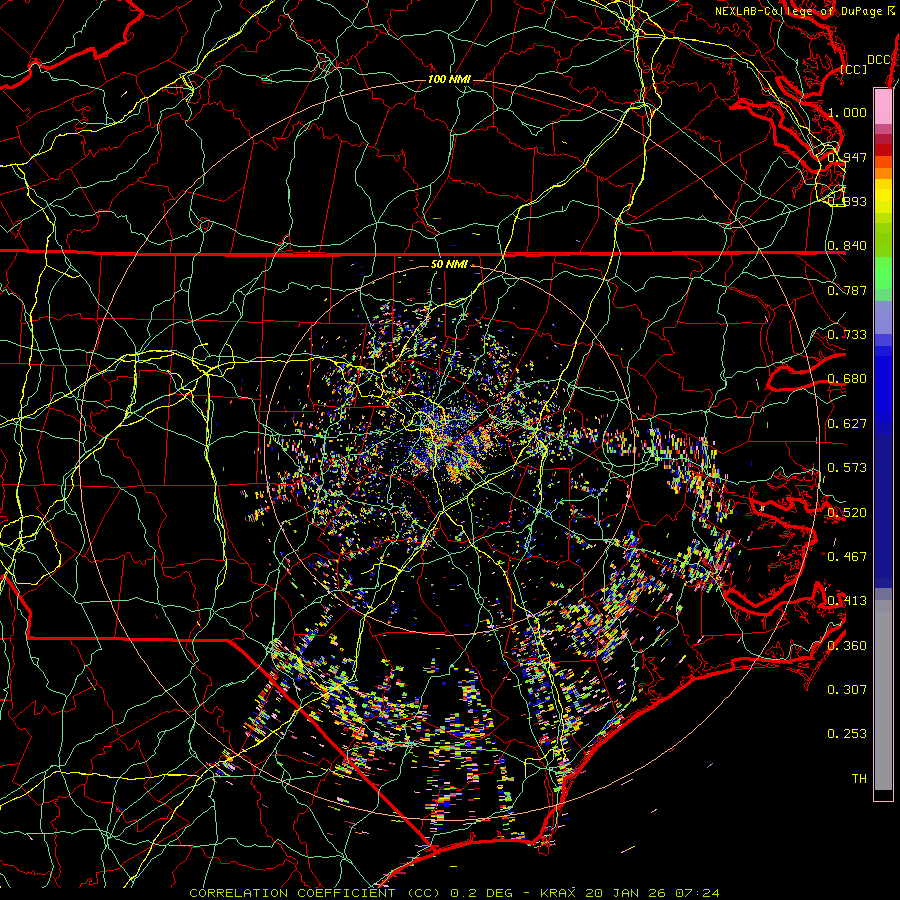Pick the orange segment of the color bar

pos(883,173)
